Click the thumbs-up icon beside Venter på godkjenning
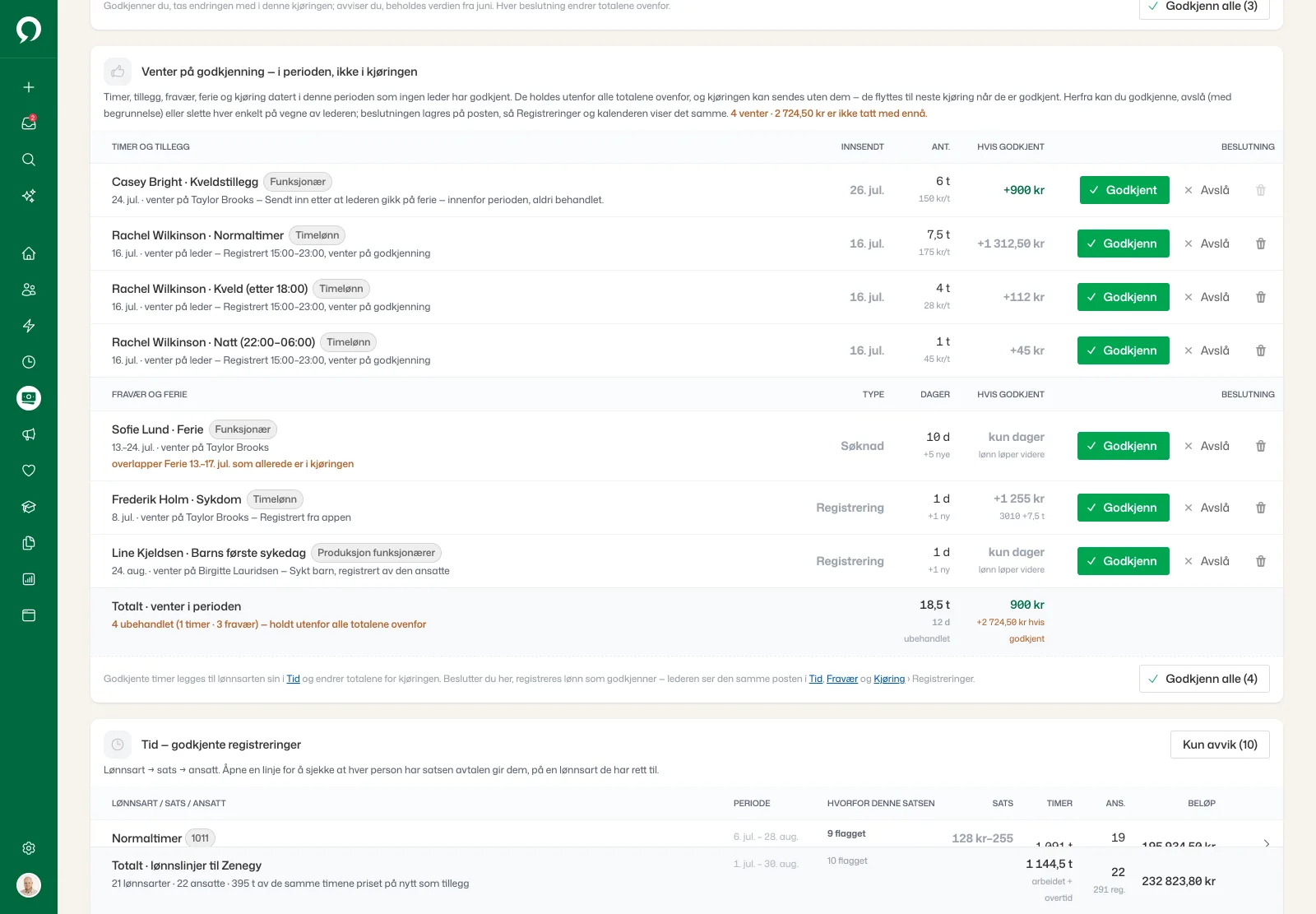This screenshot has height=914, width=1316. (118, 72)
